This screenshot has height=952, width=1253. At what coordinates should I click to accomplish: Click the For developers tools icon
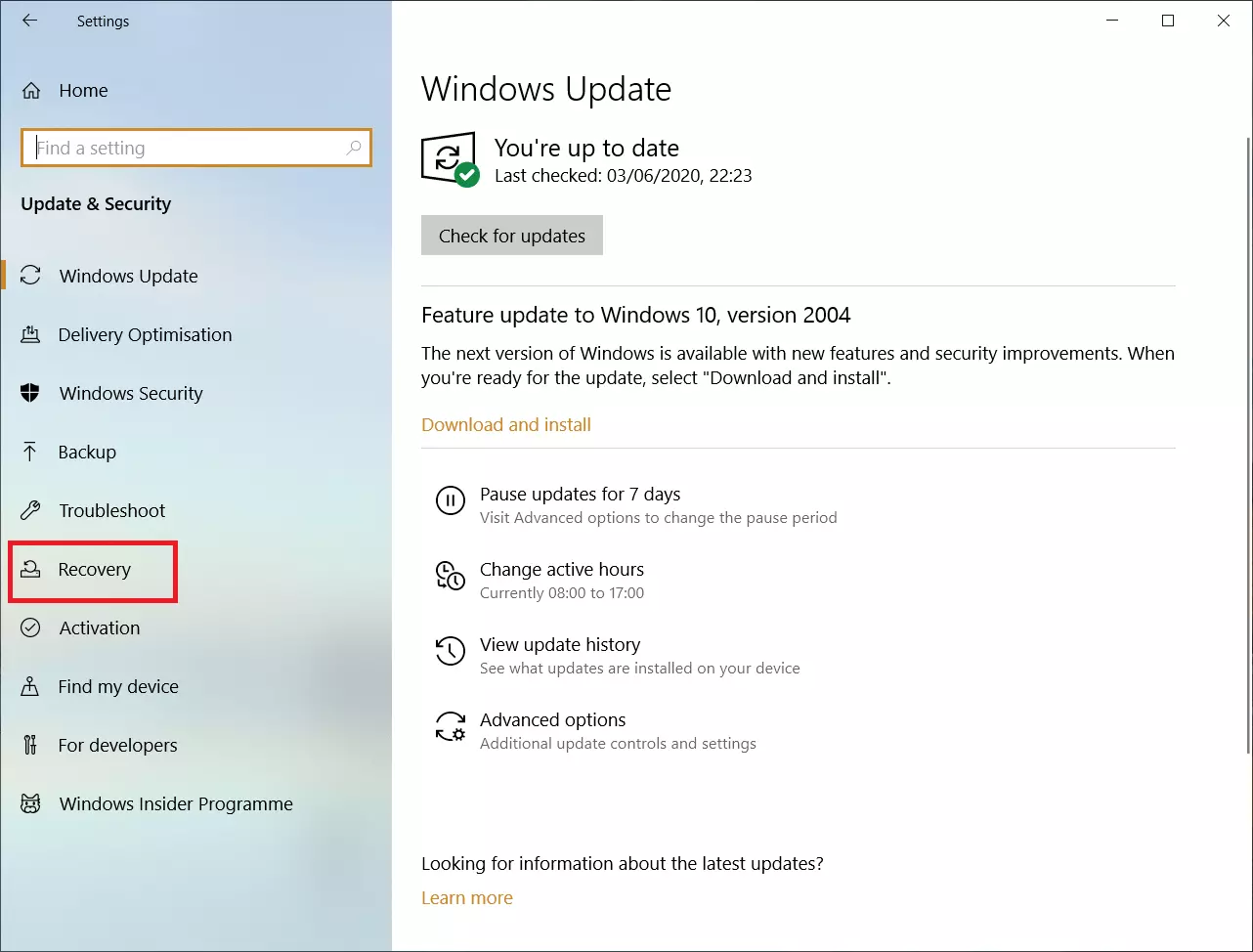(30, 745)
